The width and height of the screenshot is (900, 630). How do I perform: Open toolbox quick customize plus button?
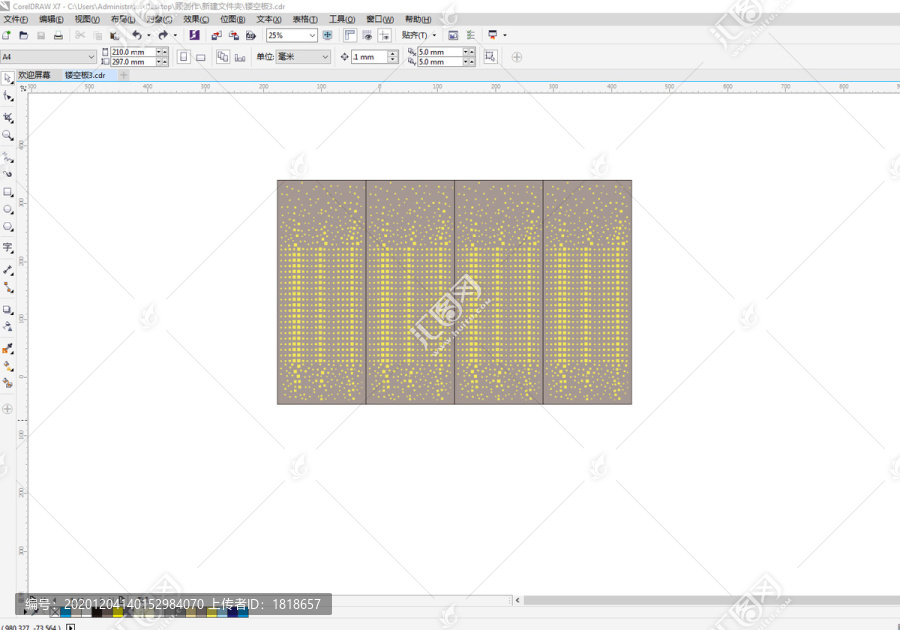pos(7,409)
